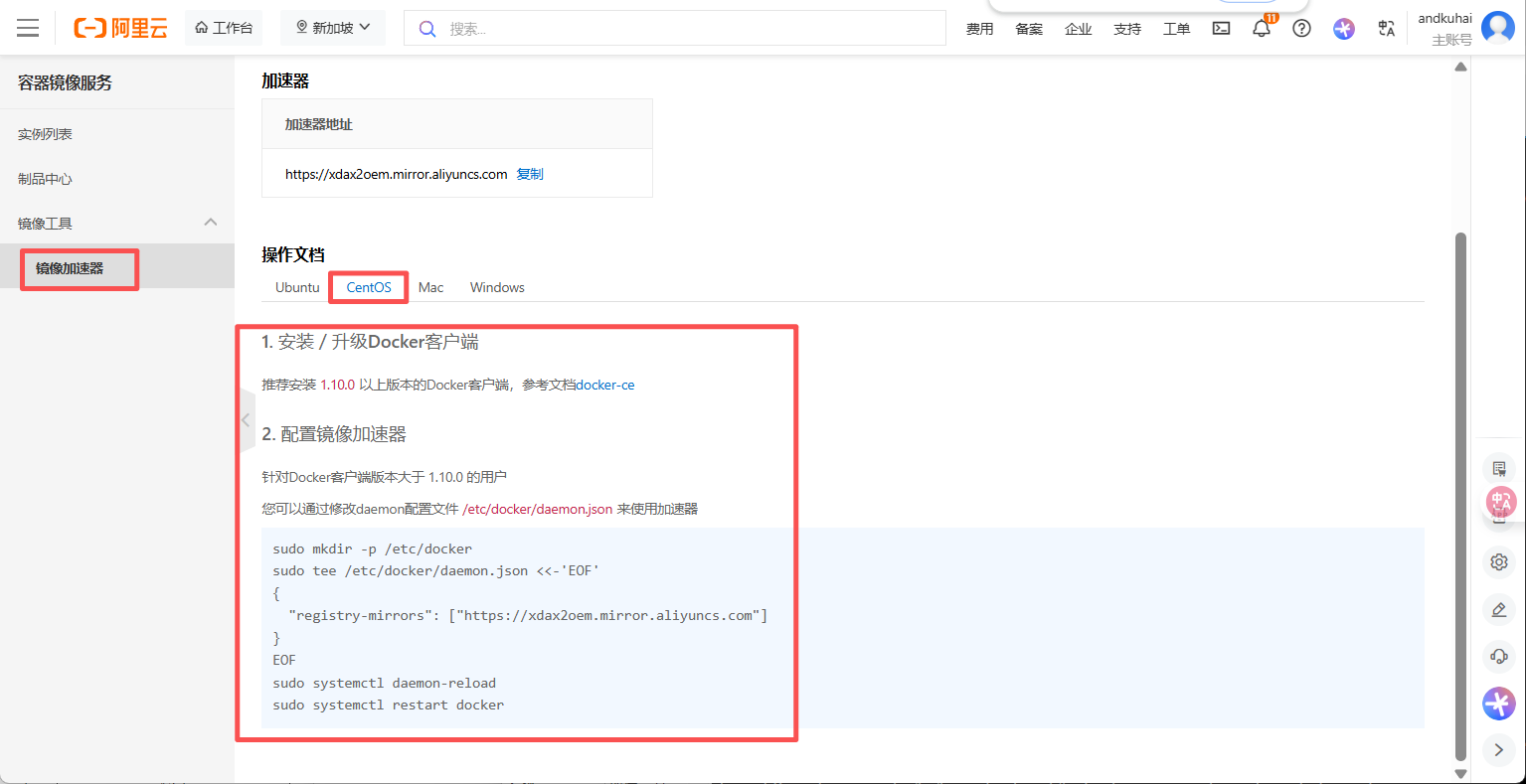The image size is (1526, 784).
Task: Switch to the Ubuntu tab
Action: click(296, 287)
